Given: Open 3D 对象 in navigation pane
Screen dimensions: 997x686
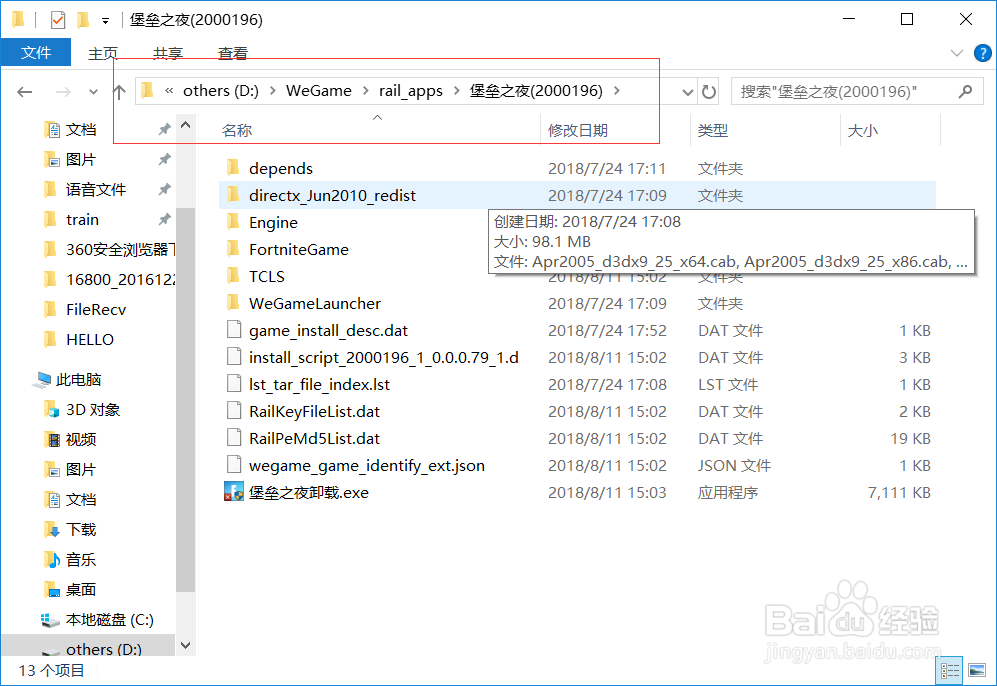Looking at the screenshot, I should point(93,409).
